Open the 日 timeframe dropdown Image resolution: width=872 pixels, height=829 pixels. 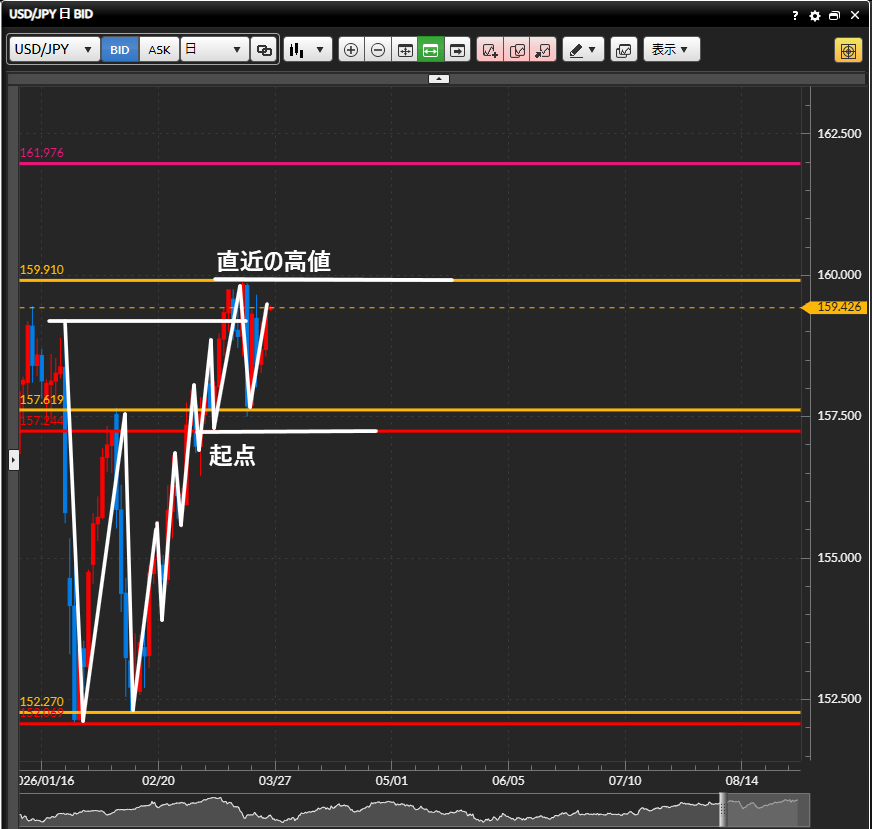pos(214,49)
